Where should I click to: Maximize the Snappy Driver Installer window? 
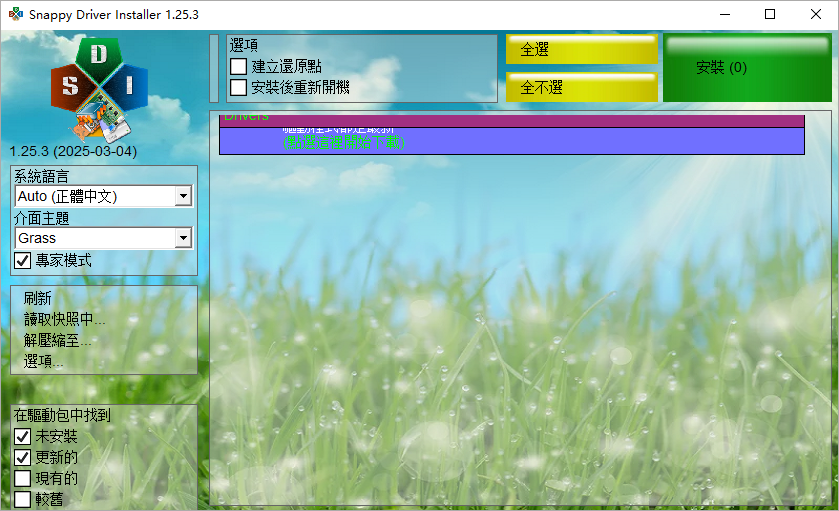click(x=770, y=14)
